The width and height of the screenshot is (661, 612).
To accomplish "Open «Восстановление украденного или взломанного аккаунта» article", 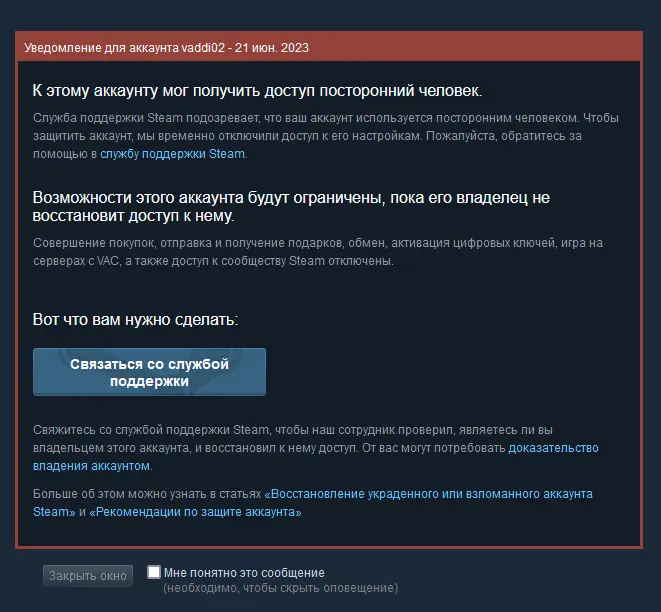I will [428, 494].
